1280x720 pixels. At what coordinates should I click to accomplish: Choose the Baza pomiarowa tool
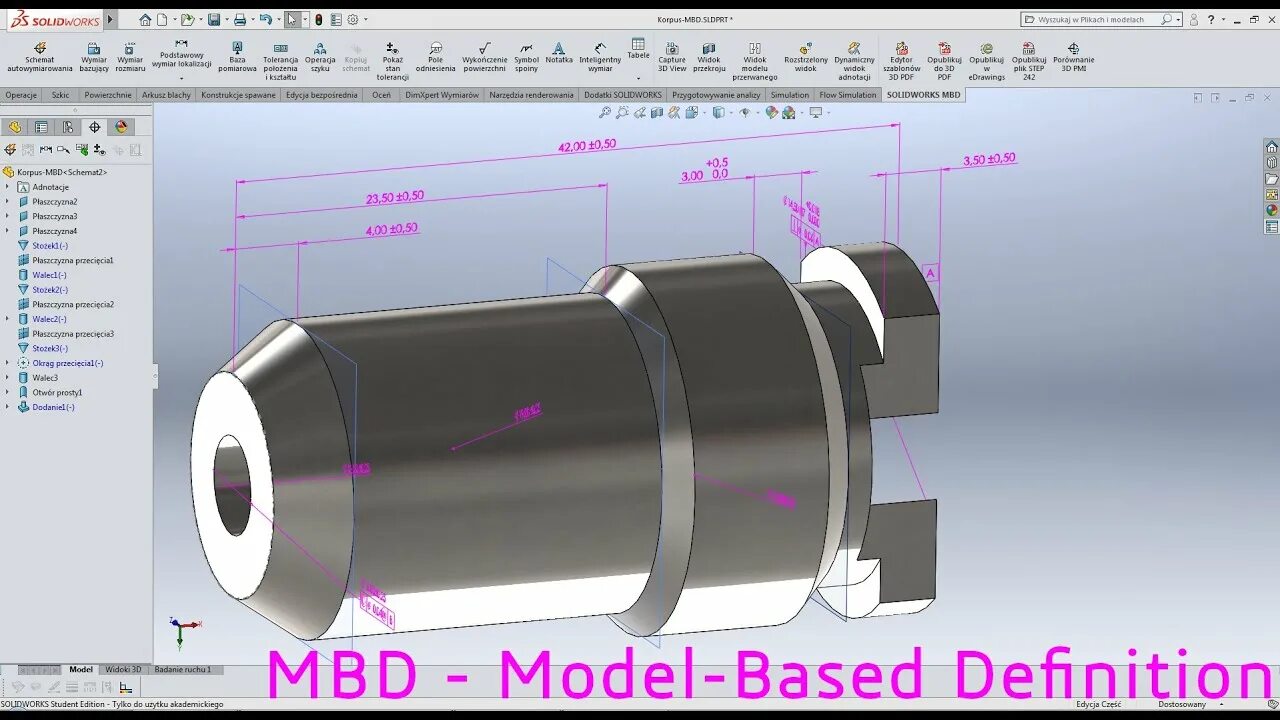(237, 58)
